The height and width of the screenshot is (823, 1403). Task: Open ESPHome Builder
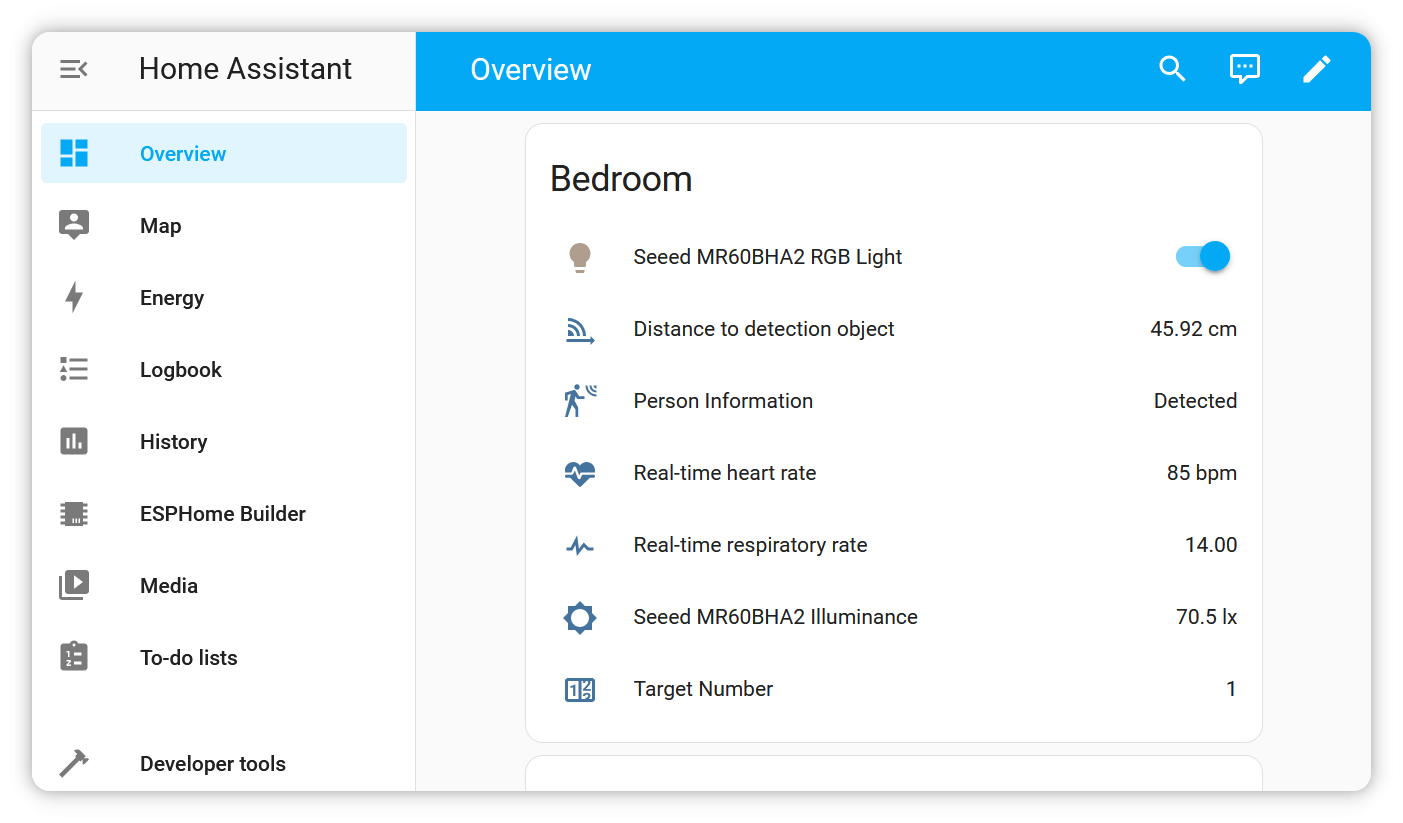click(224, 513)
